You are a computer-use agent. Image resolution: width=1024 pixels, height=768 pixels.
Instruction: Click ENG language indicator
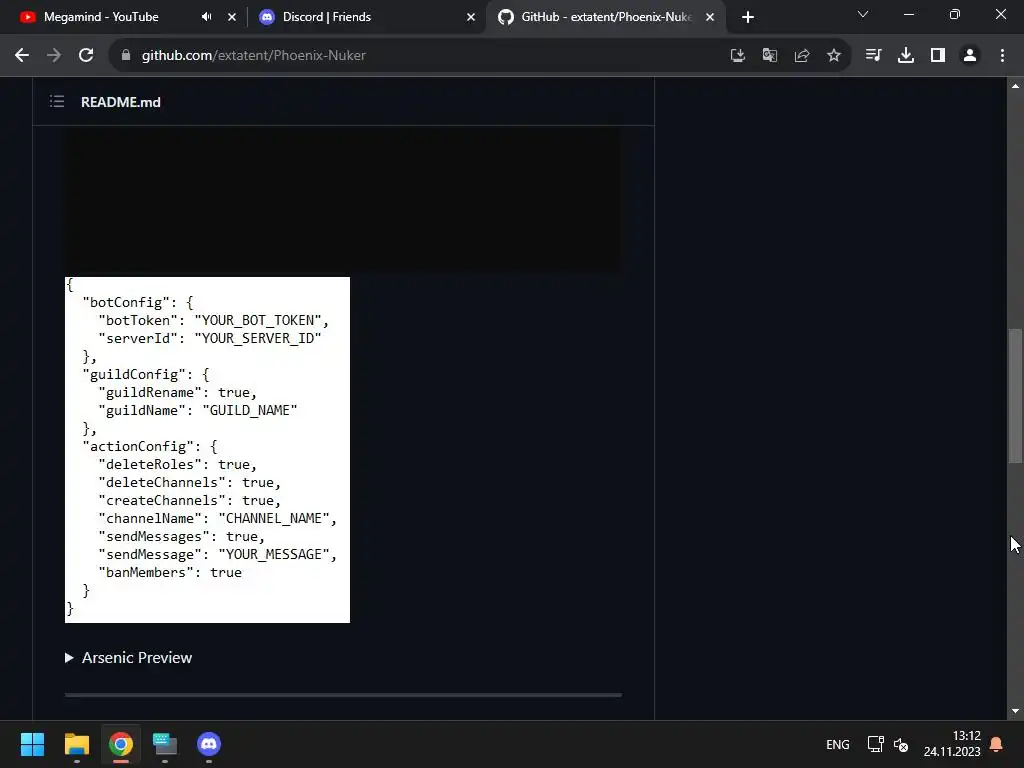coord(838,744)
